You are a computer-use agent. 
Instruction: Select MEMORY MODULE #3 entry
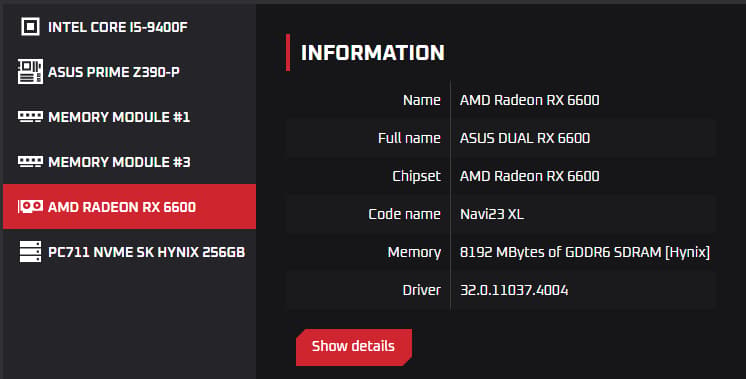click(x=129, y=162)
